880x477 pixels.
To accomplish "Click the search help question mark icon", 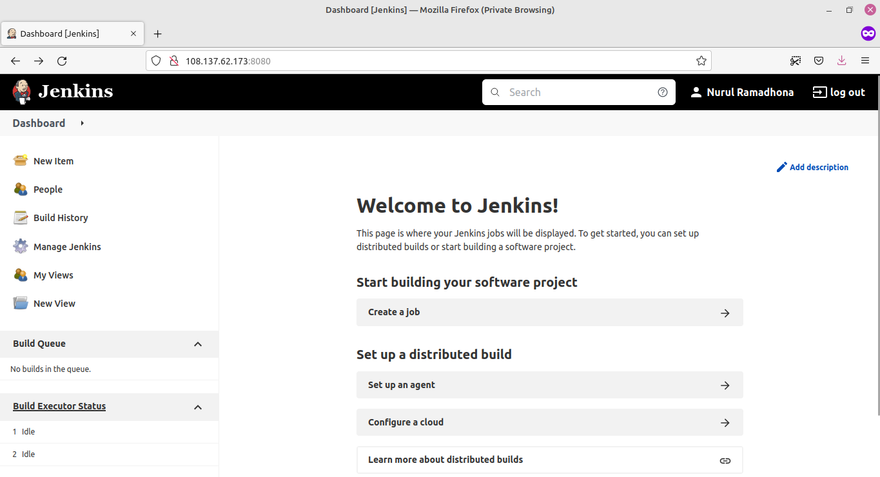I will pos(663,92).
